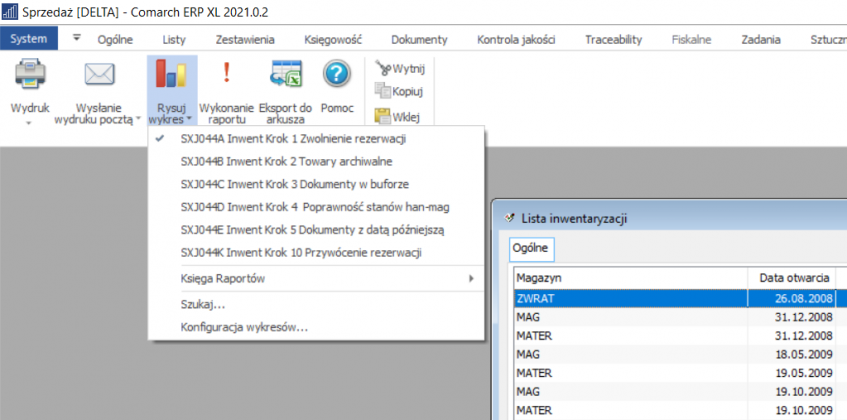The height and width of the screenshot is (420, 847).
Task: Click the blue System button
Action: coord(29,39)
